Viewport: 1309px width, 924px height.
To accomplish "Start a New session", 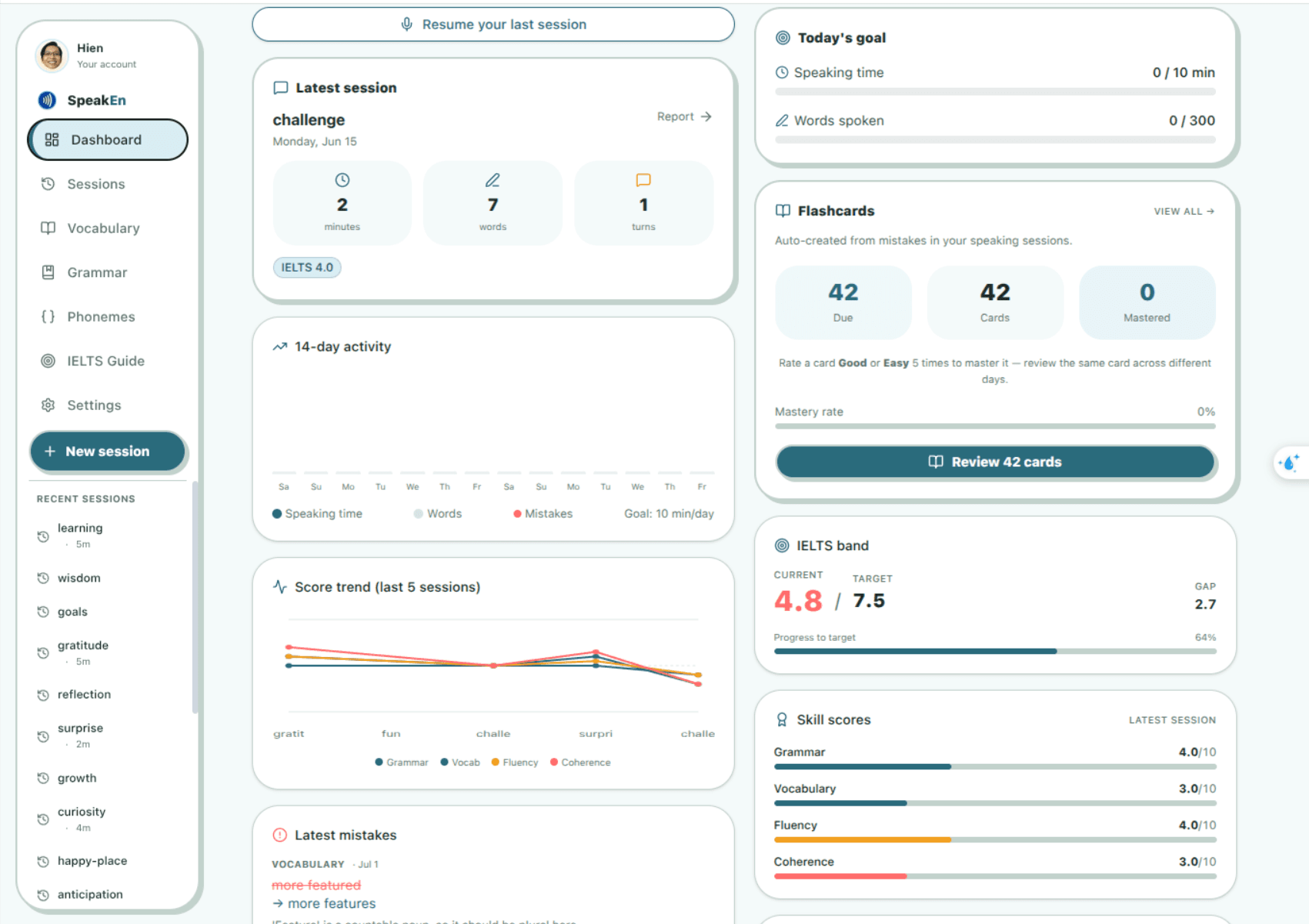I will click(108, 452).
